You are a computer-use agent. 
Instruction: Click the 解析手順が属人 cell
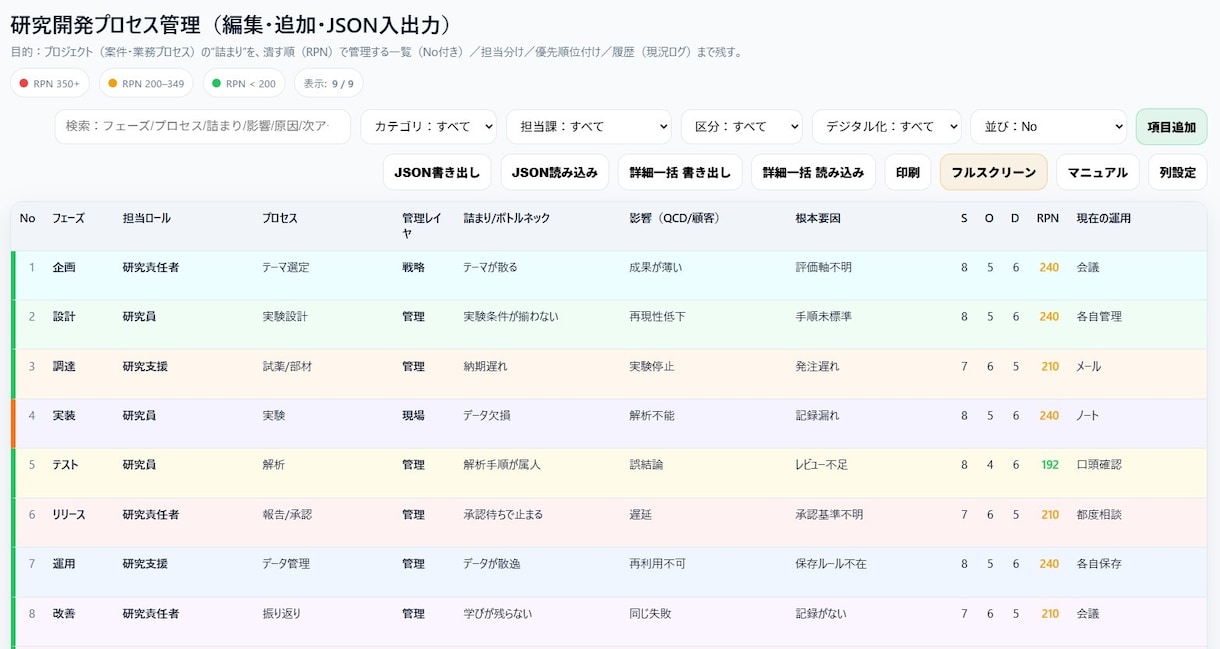tap(502, 464)
